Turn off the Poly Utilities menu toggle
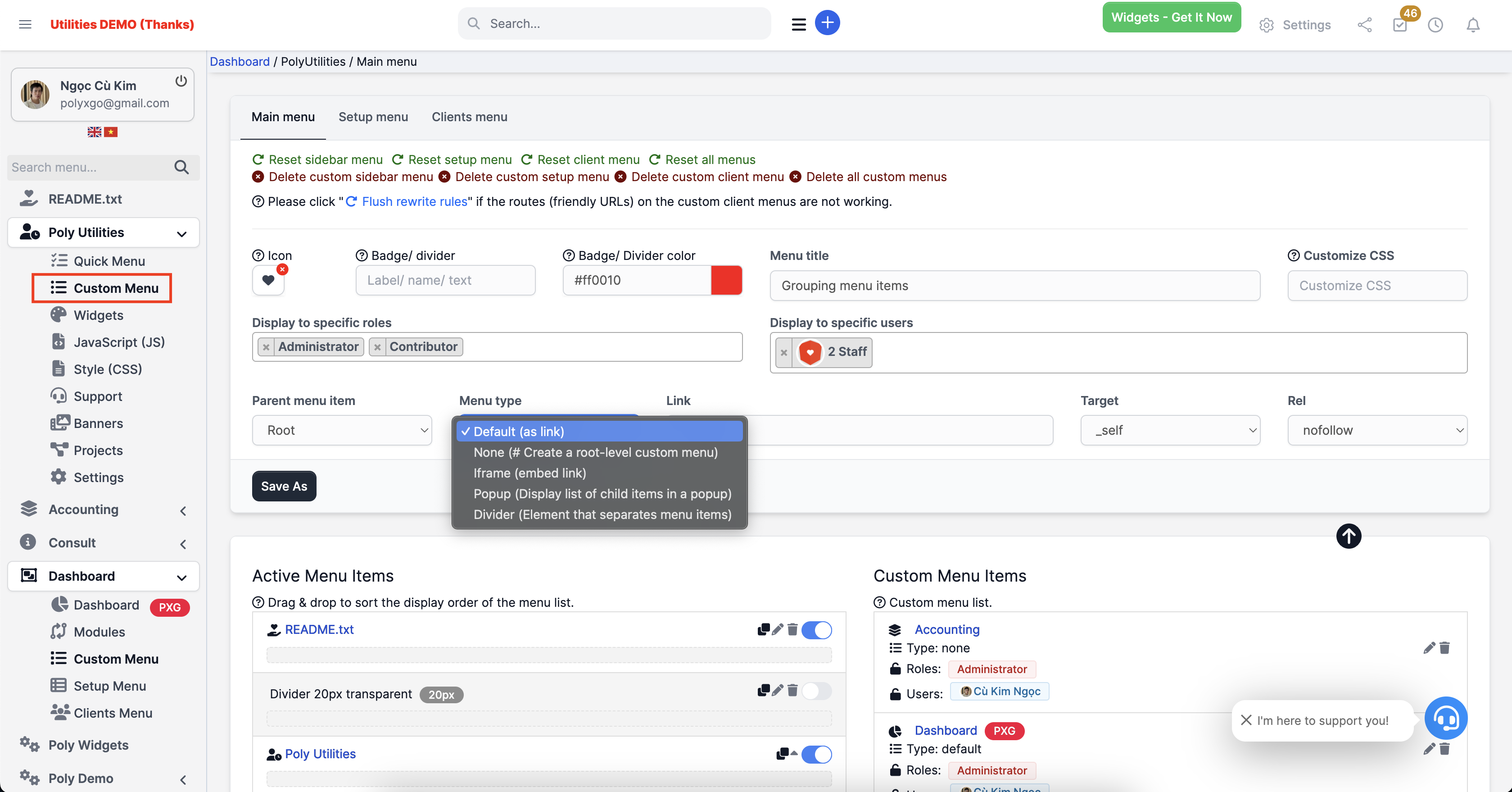This screenshot has width=1512, height=792. pos(817,755)
